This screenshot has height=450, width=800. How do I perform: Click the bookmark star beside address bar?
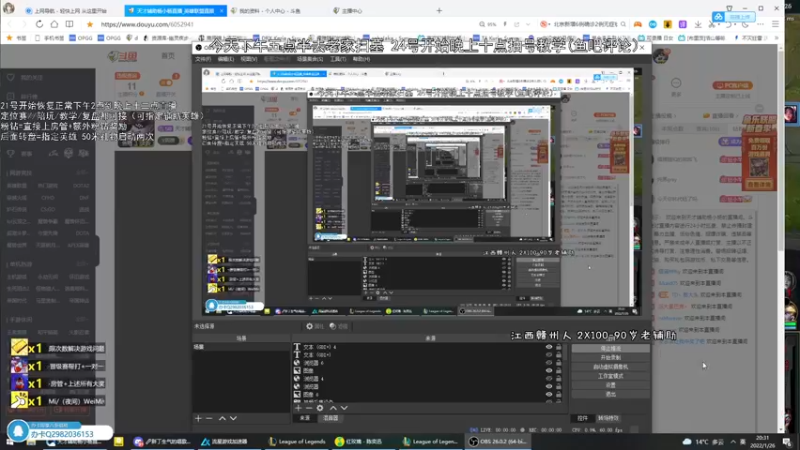[x=90, y=24]
